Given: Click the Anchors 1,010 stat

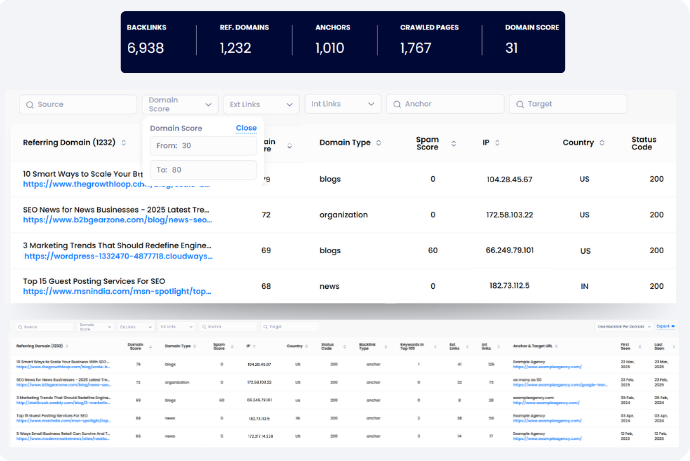Looking at the screenshot, I should coord(333,40).
